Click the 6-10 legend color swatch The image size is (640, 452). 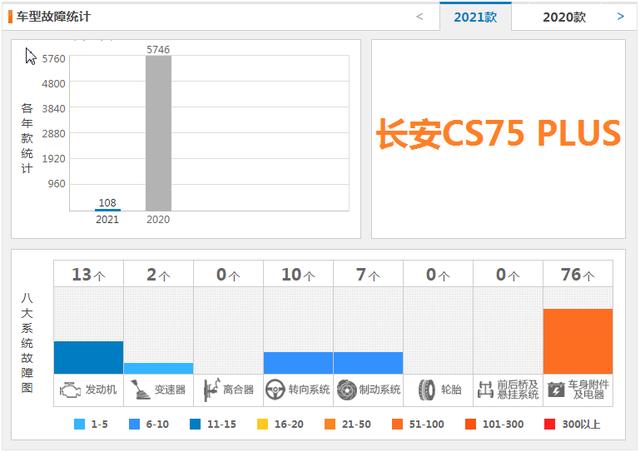(134, 424)
